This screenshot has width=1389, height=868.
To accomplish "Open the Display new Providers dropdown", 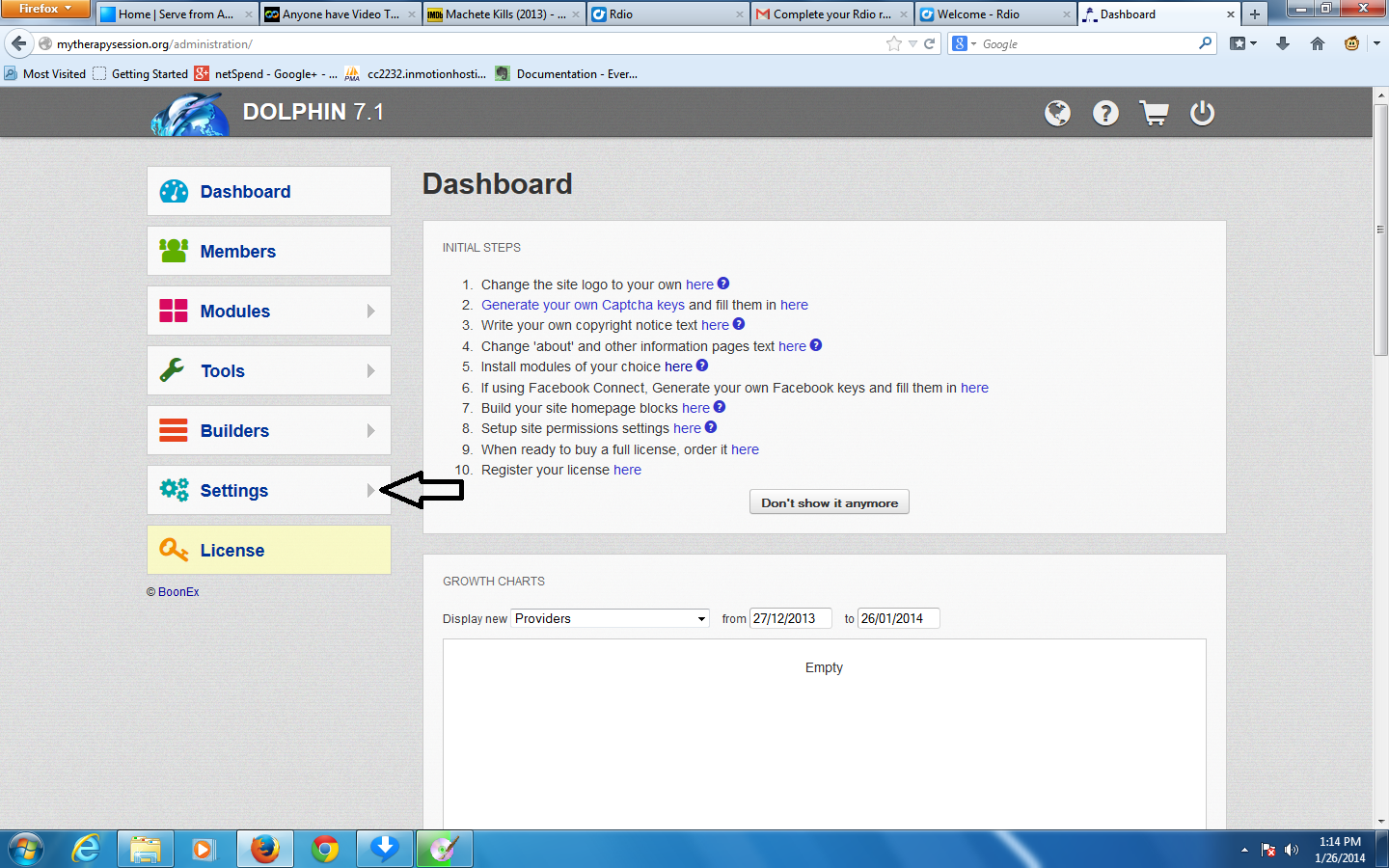I will click(610, 618).
